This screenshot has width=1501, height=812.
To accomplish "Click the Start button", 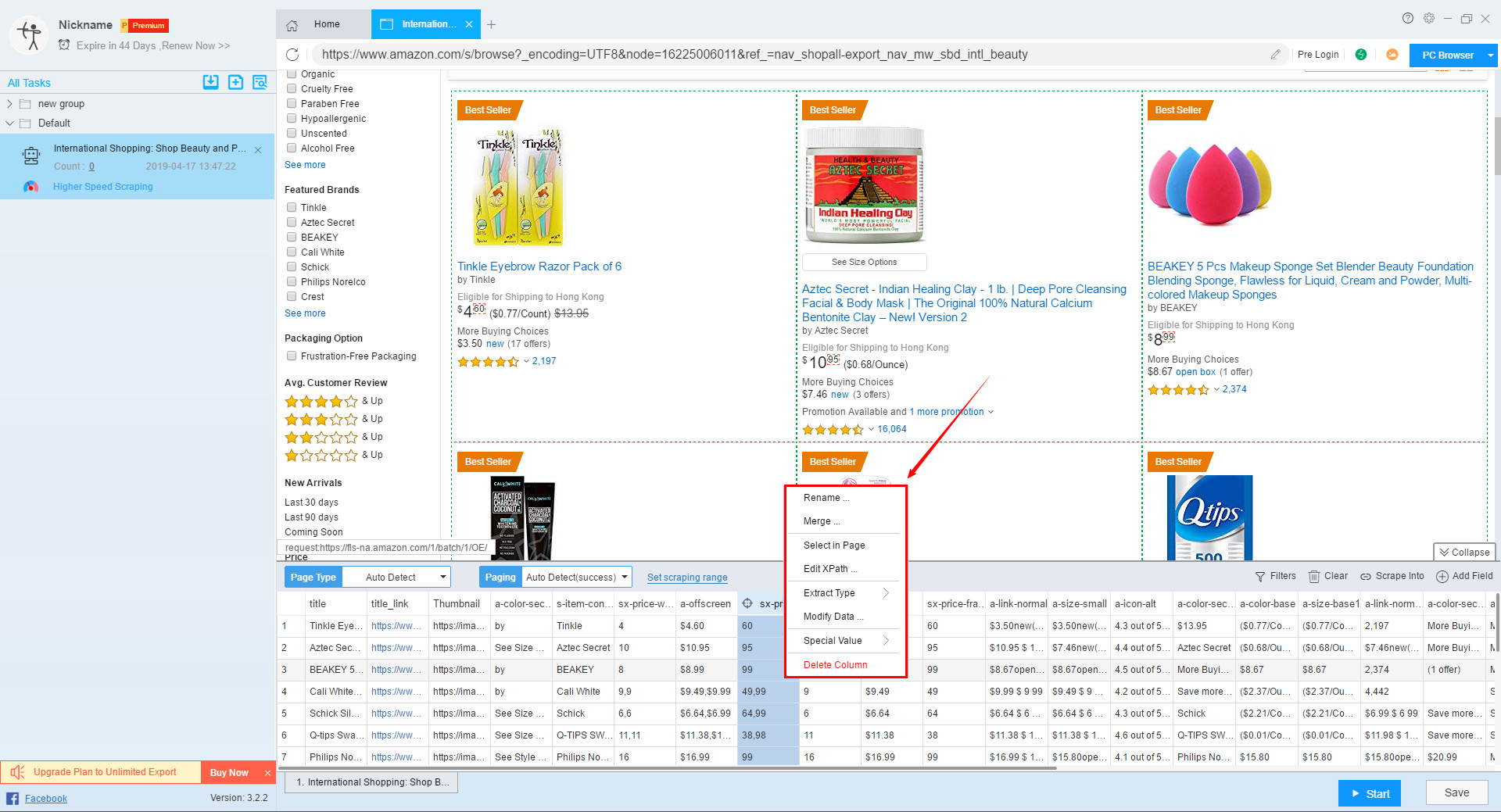I will click(x=1369, y=793).
